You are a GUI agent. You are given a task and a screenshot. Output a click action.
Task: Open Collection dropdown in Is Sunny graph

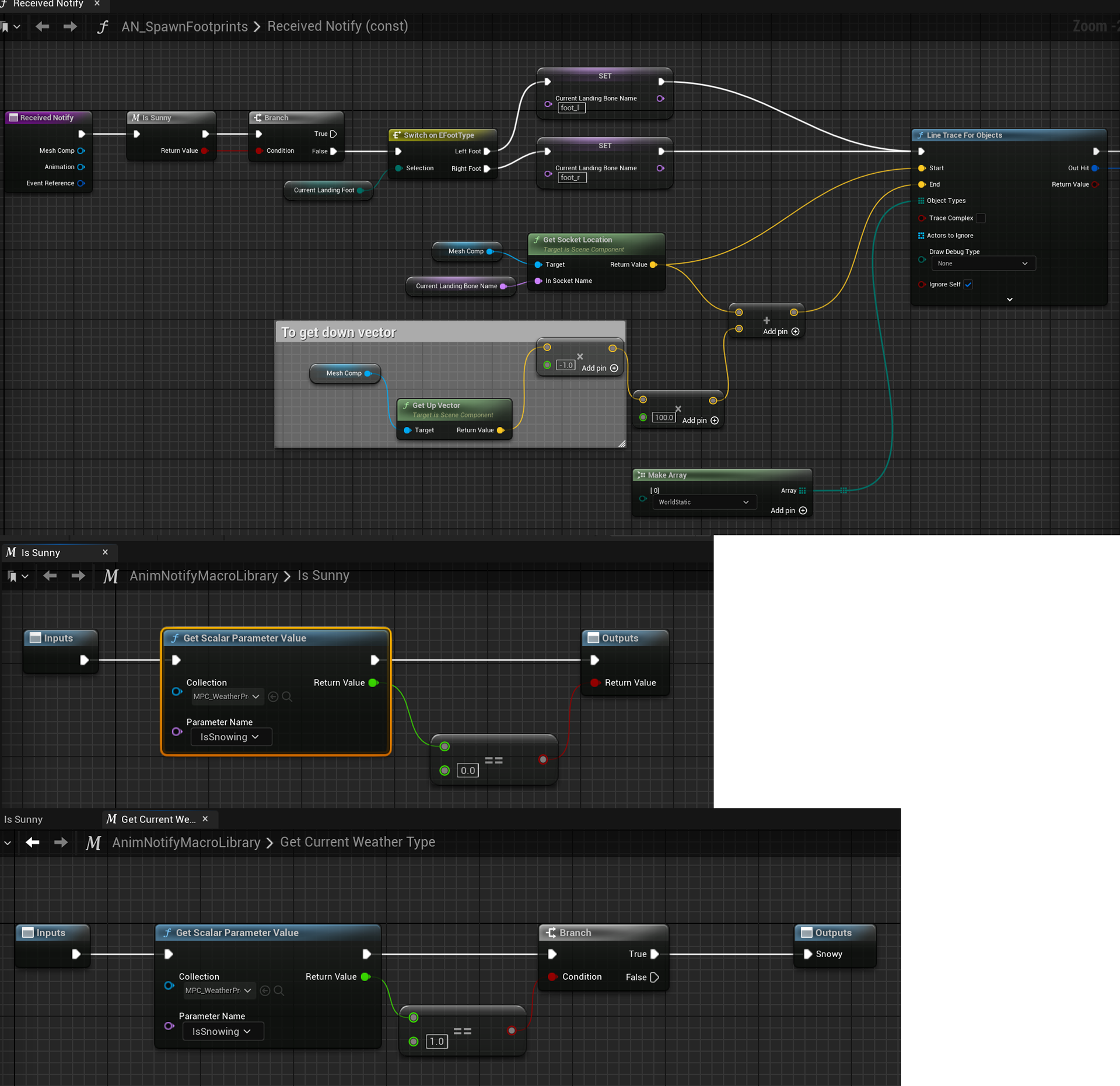coord(226,697)
